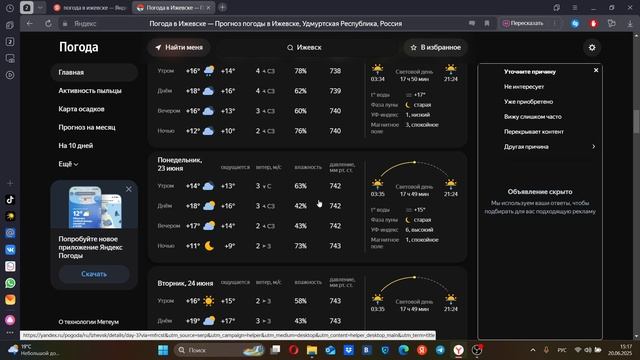
Task: Click the Найти меня location button
Action: click(179, 47)
